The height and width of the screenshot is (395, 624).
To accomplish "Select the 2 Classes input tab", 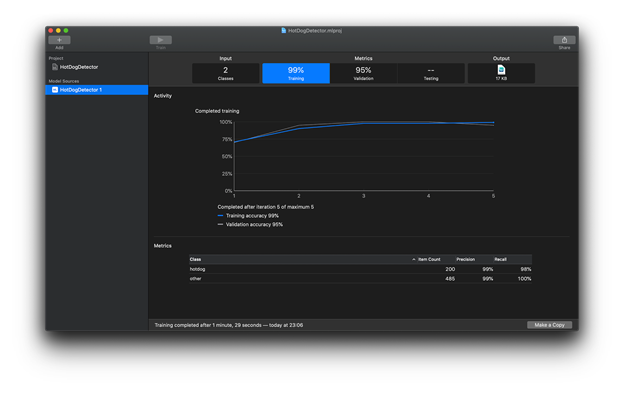I will 225,73.
